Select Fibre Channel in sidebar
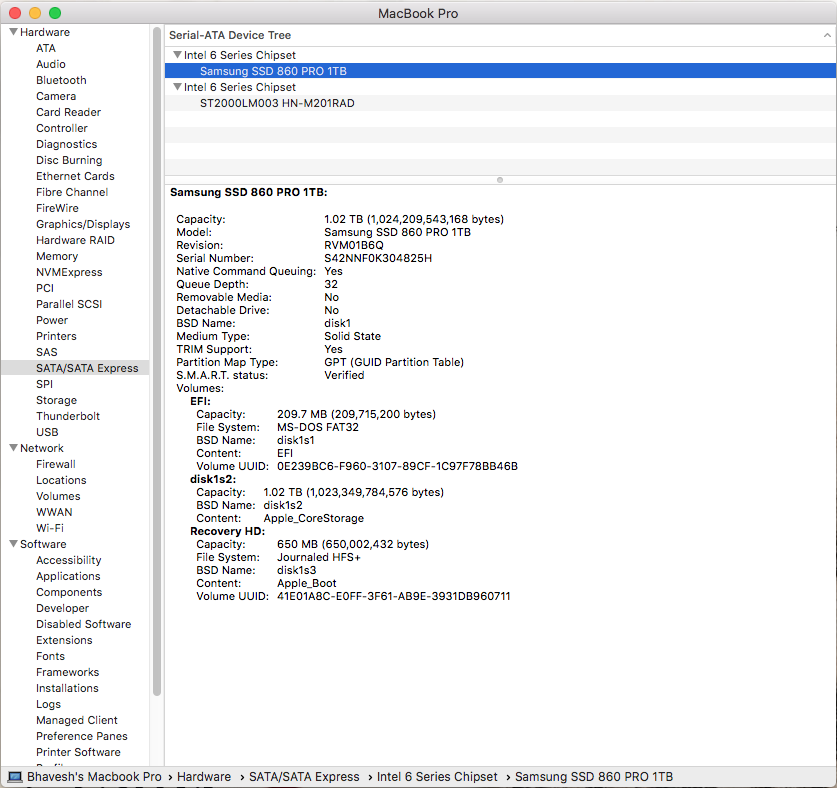 [x=72, y=192]
